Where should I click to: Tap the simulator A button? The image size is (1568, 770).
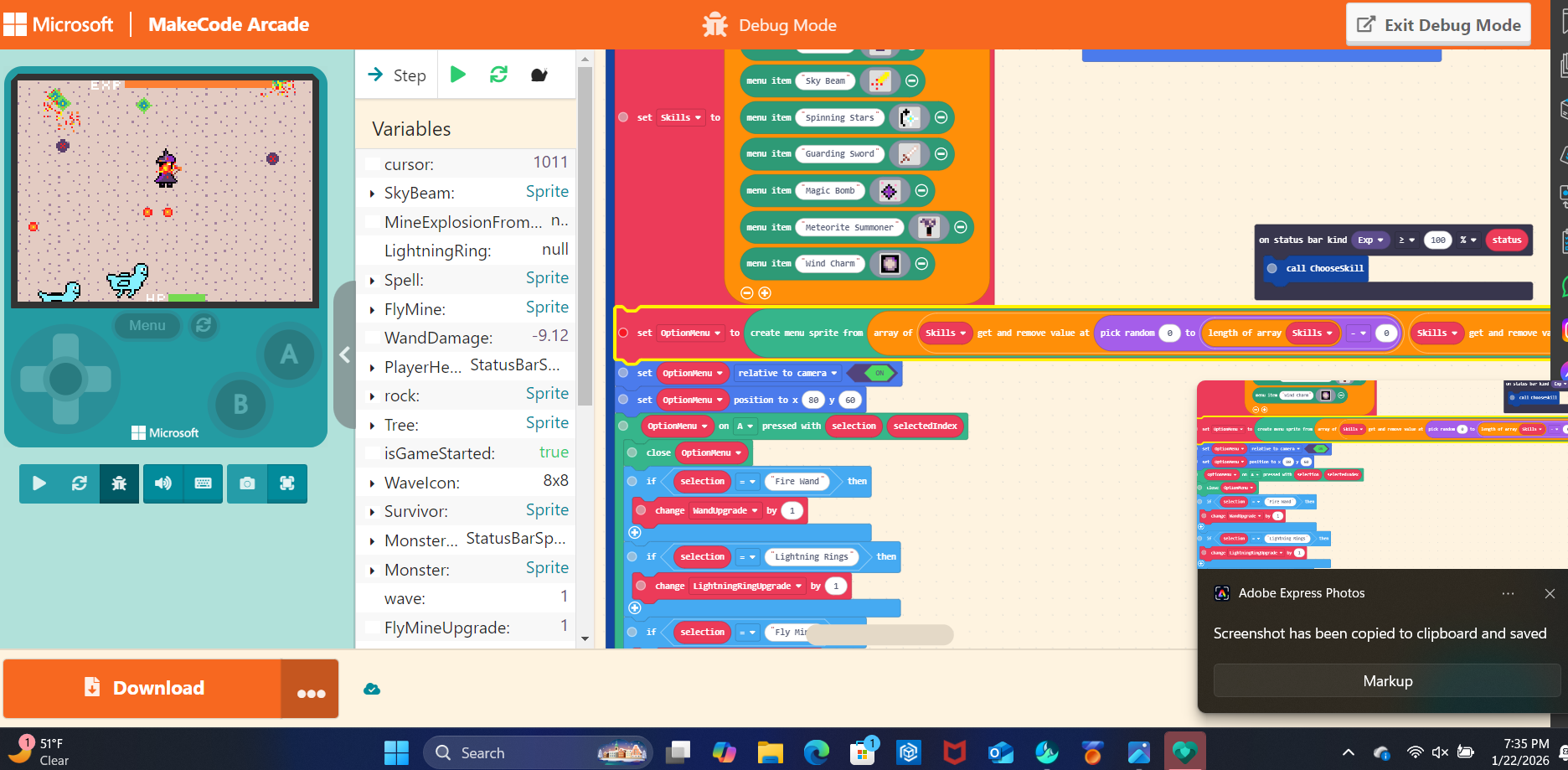click(288, 354)
